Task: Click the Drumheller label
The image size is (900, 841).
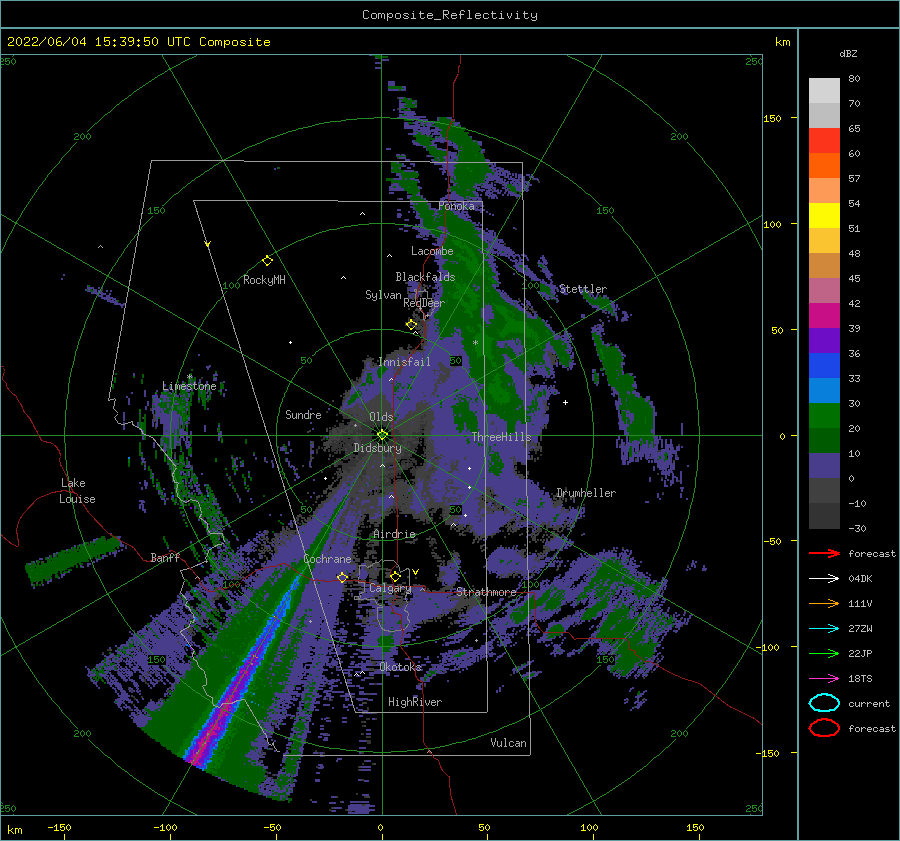Action: [586, 493]
